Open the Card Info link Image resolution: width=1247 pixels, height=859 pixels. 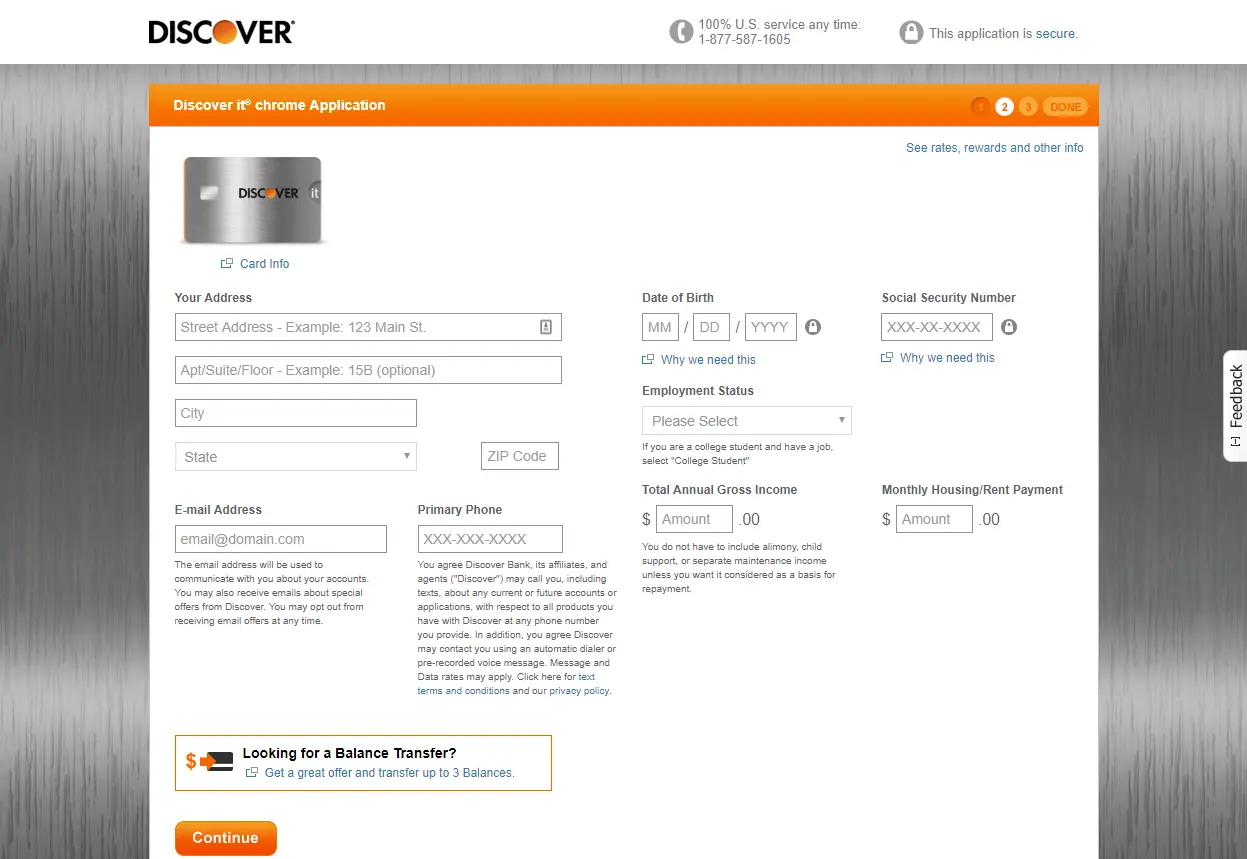(264, 264)
